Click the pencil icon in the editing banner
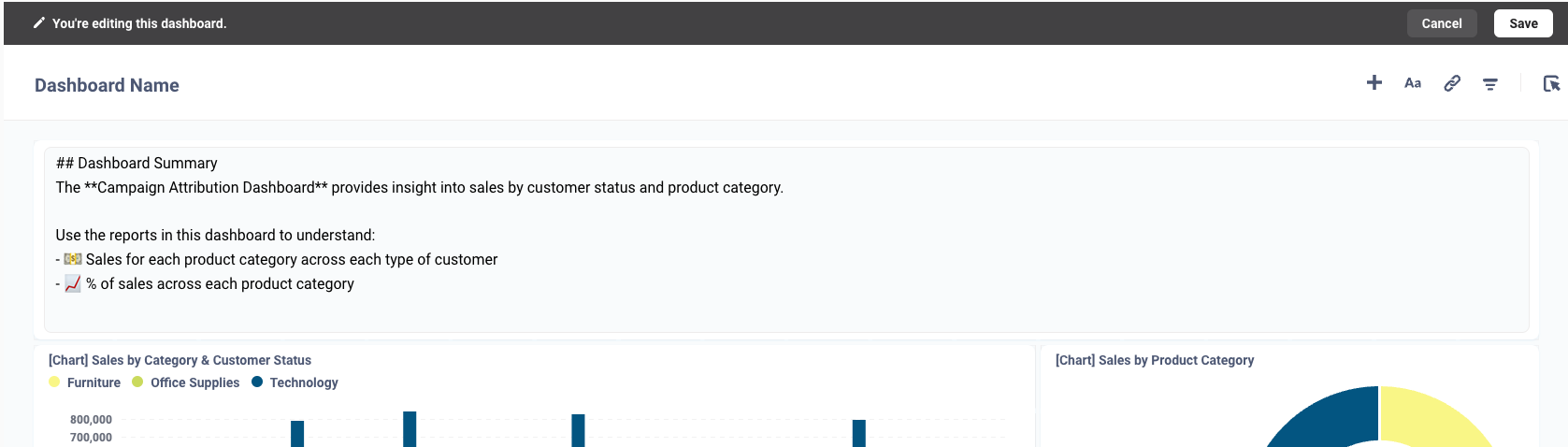Viewport: 1568px width, 447px height. [x=38, y=23]
